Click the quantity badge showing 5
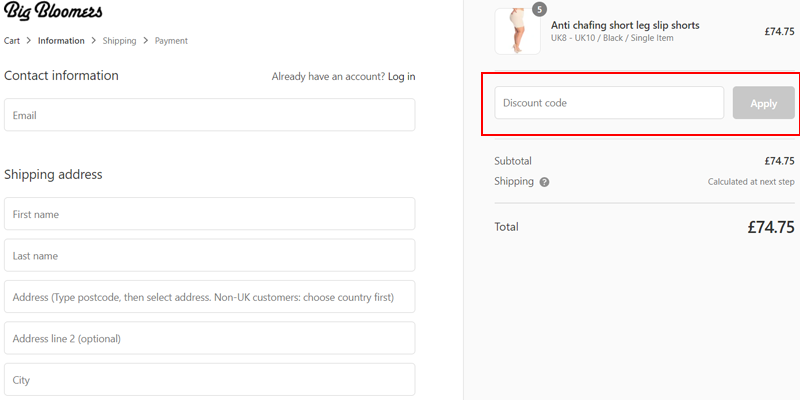800x400 pixels. tap(539, 9)
